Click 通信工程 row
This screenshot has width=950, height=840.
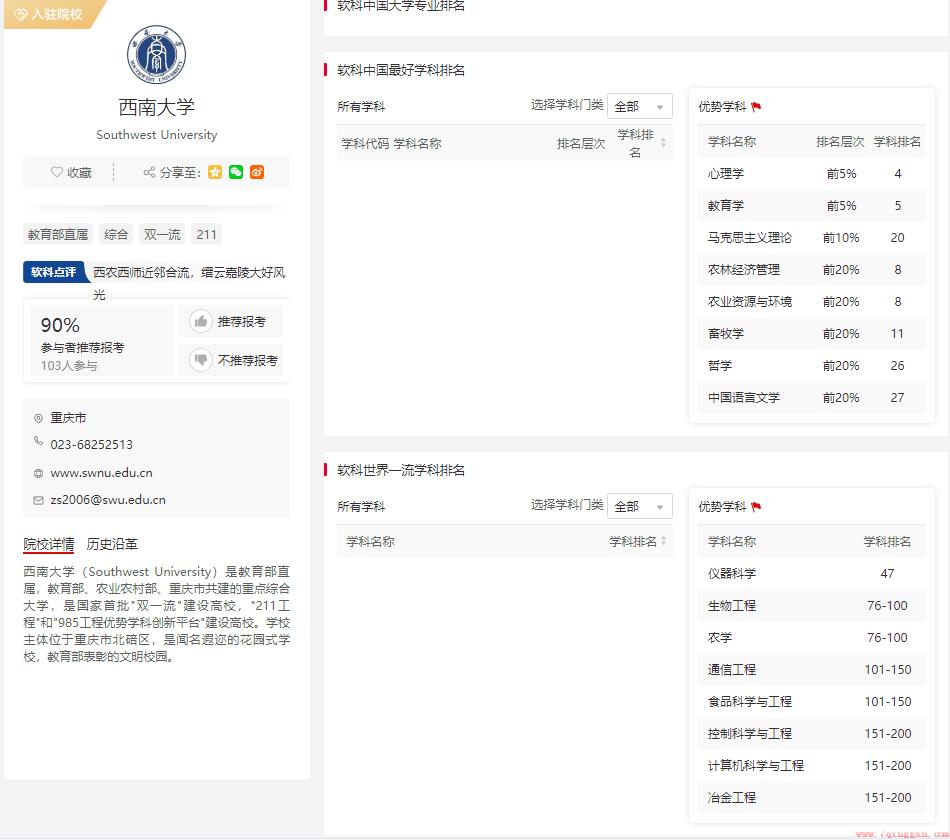811,670
